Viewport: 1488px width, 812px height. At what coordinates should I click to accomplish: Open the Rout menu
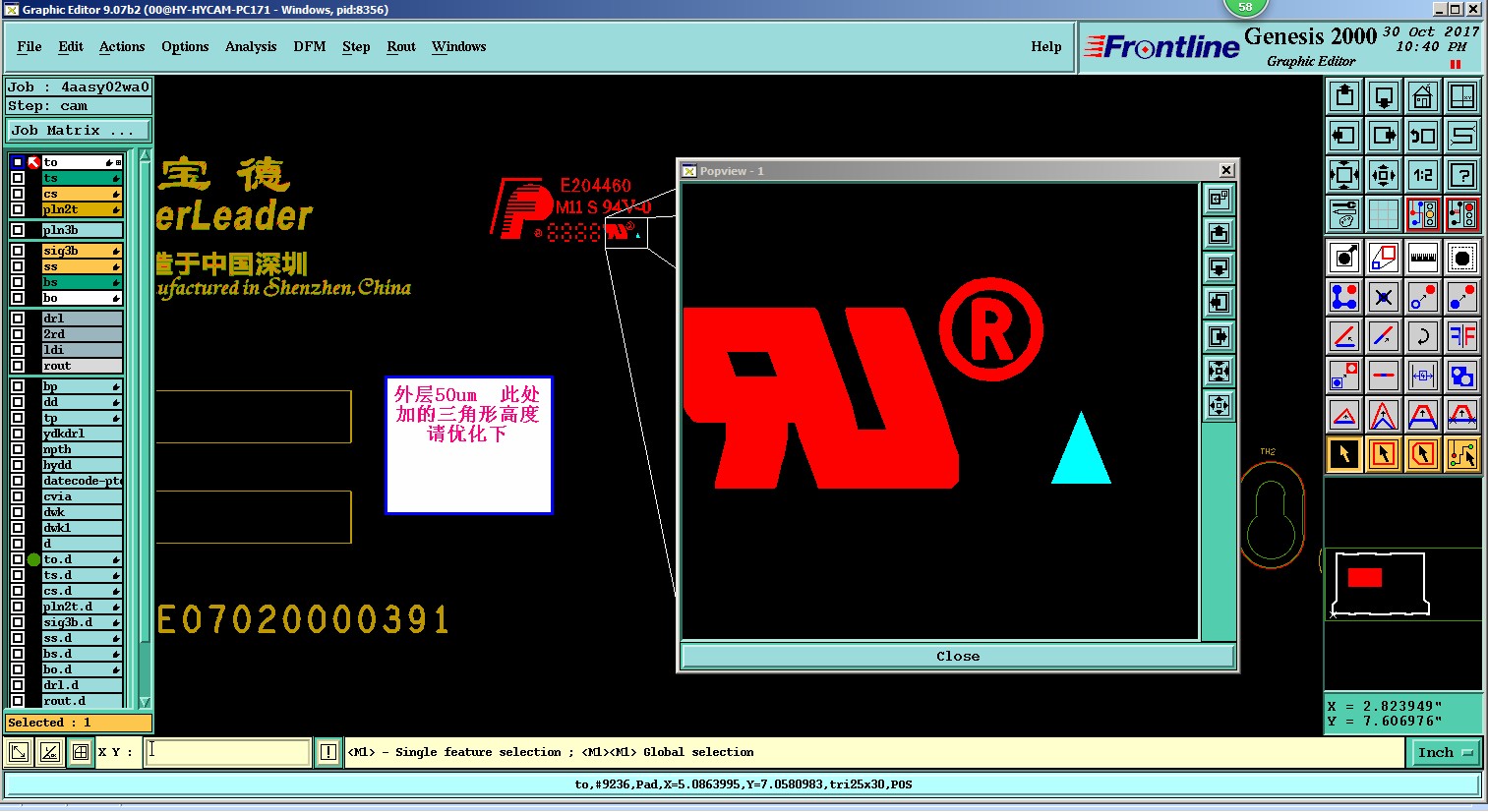pyautogui.click(x=401, y=46)
